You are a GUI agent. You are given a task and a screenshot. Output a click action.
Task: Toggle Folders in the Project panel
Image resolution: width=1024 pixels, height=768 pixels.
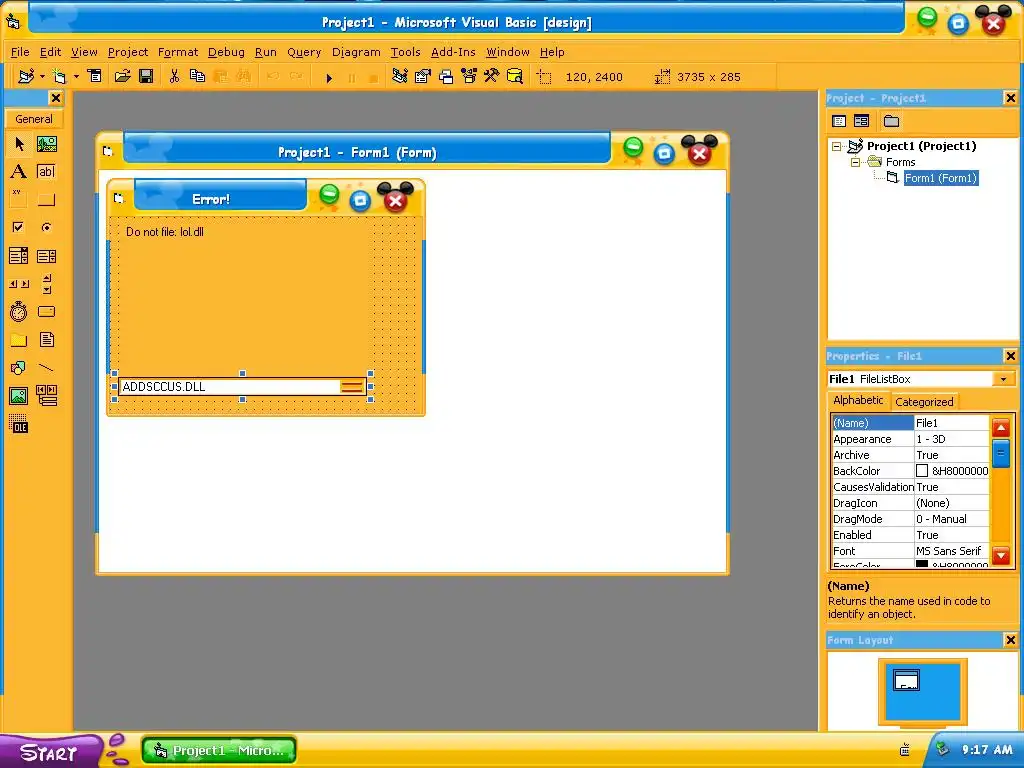[891, 121]
